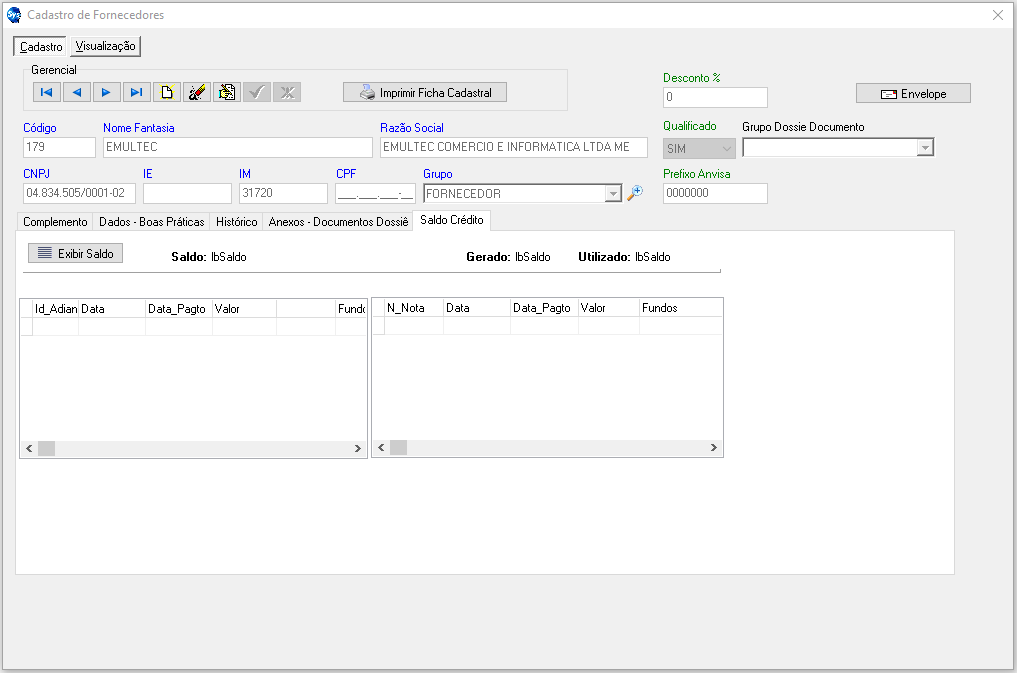Click the Envelope button
The height and width of the screenshot is (673, 1017).
pos(913,93)
